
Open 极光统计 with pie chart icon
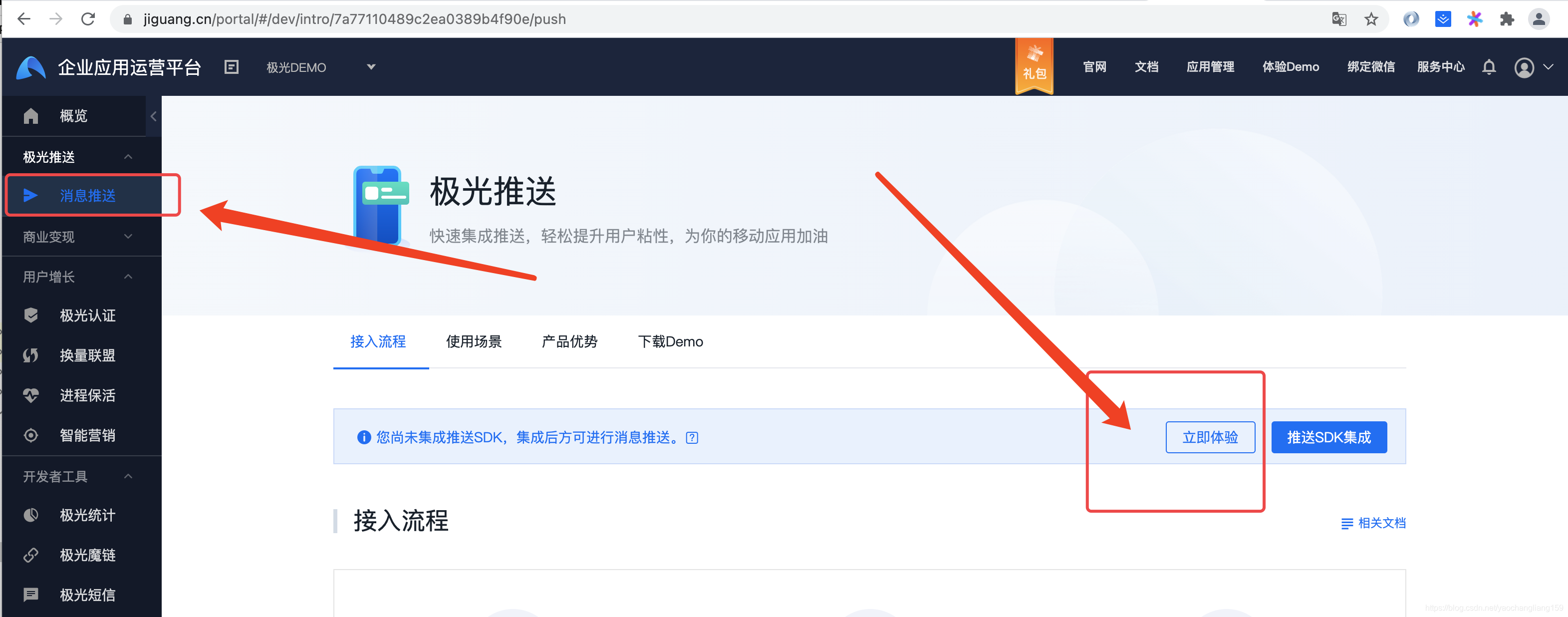pyautogui.click(x=82, y=515)
